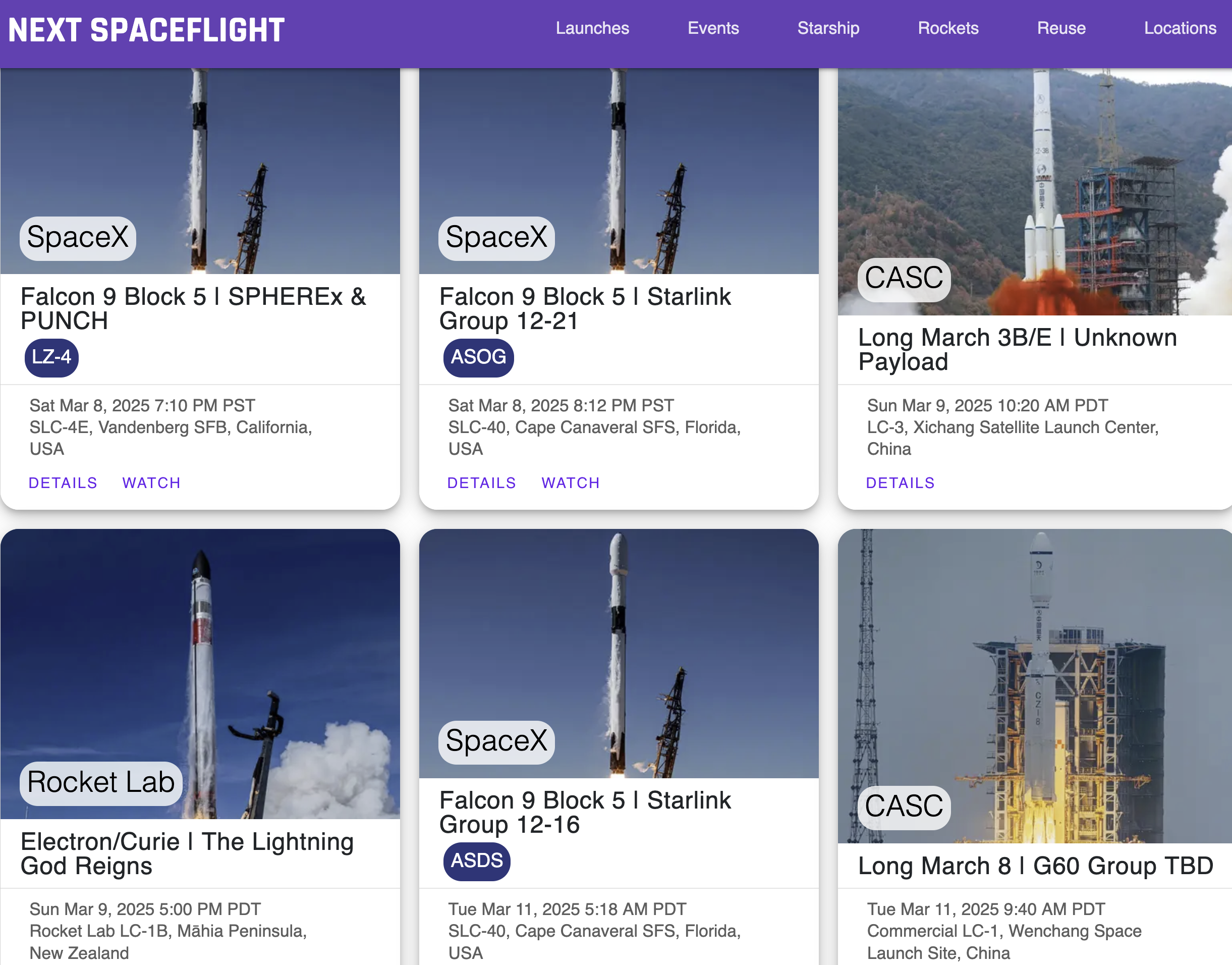Select the LZ-4 landing zone chip
Image resolution: width=1232 pixels, height=965 pixels.
(51, 358)
